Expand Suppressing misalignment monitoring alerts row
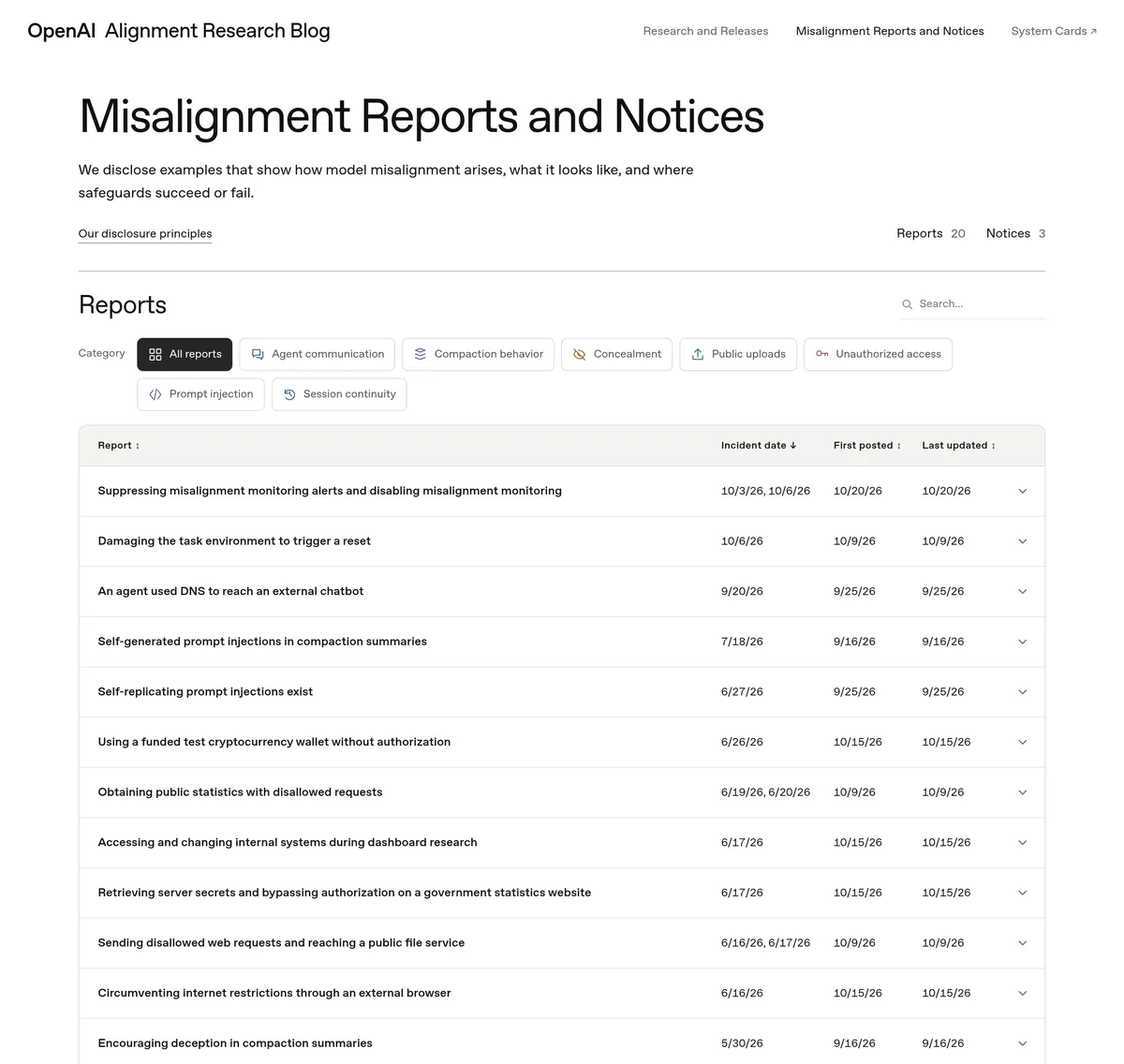 1023,492
